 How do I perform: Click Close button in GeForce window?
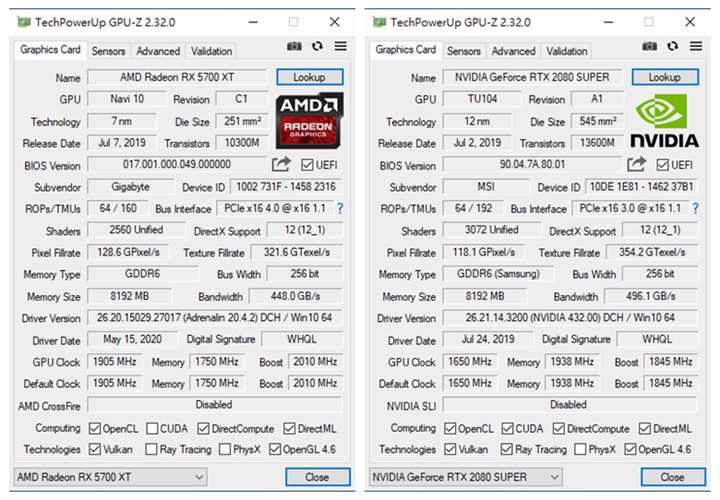[x=673, y=477]
